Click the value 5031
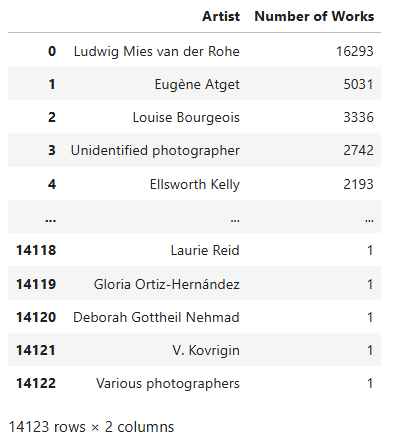The image size is (393, 441). click(x=358, y=84)
